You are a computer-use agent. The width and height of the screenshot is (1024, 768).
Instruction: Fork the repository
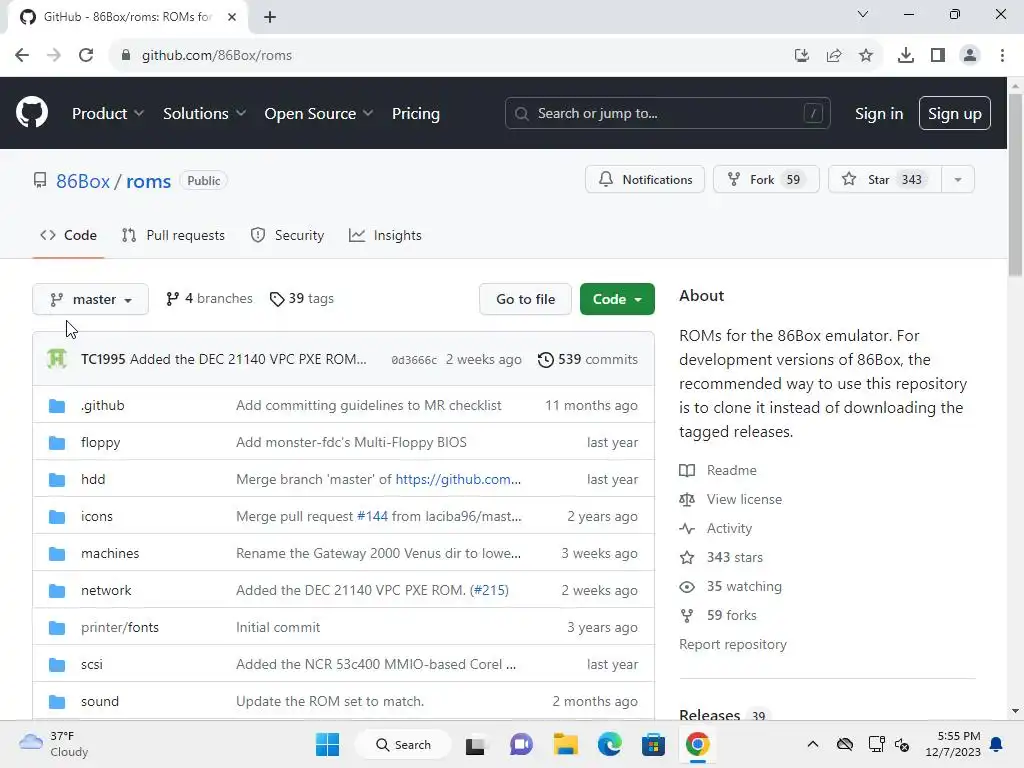pyautogui.click(x=766, y=180)
